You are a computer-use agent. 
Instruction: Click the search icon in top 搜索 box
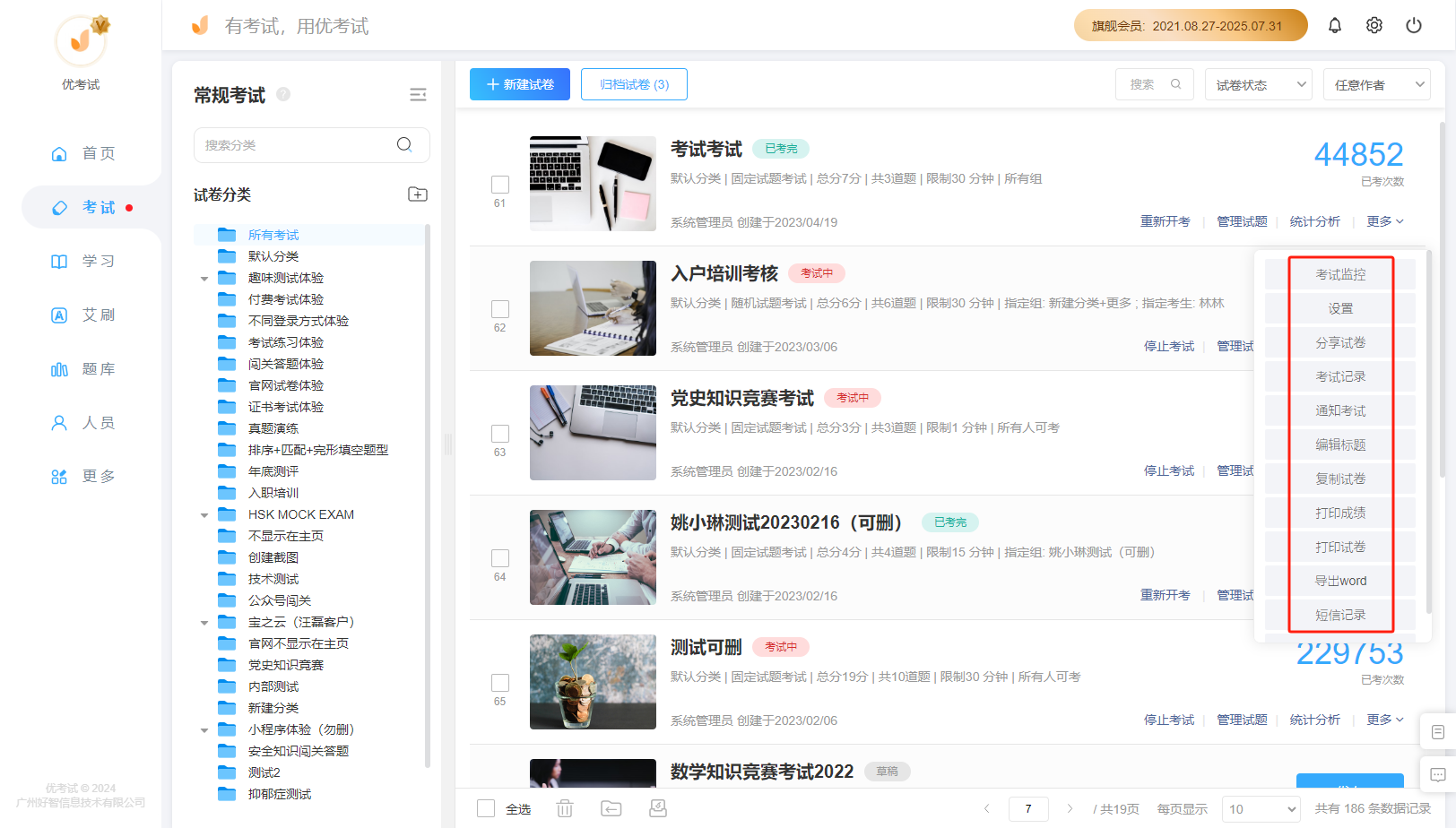pos(1176,84)
